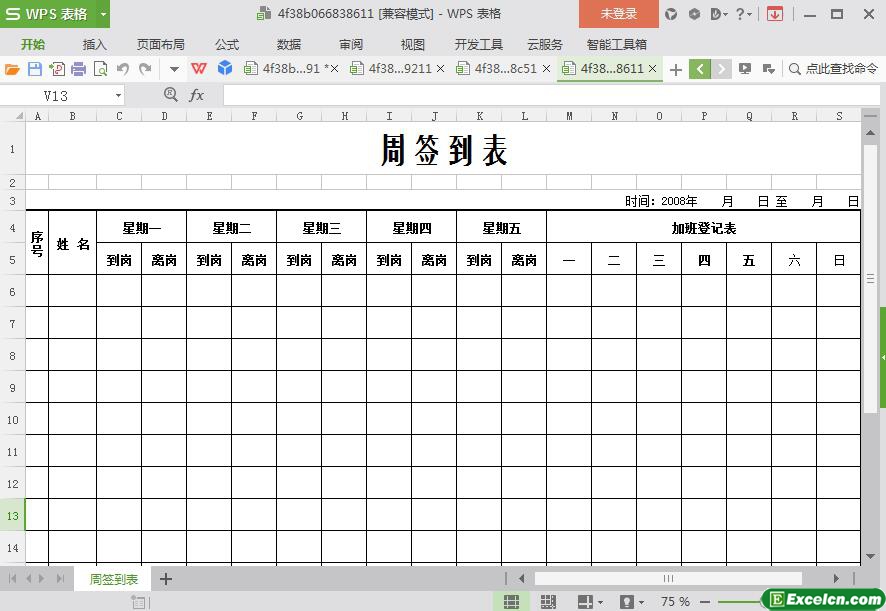Click into the formula bar input field
Viewport: 886px width, 611px height.
pyautogui.click(x=540, y=95)
